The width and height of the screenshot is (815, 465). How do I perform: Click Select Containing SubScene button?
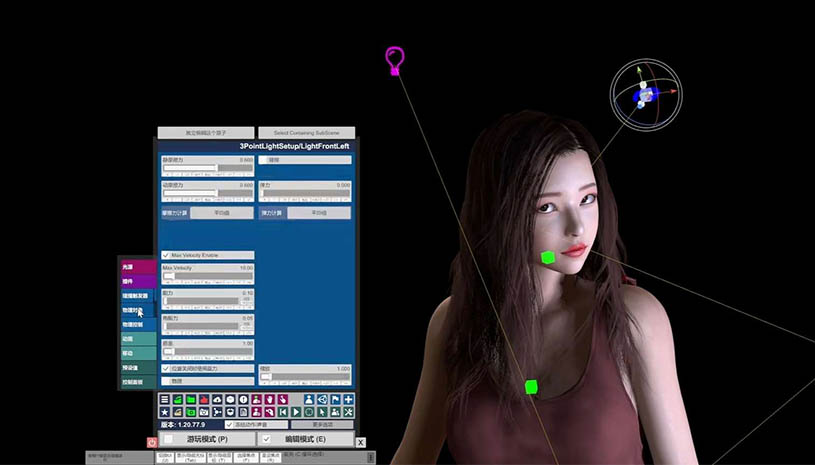tap(306, 133)
